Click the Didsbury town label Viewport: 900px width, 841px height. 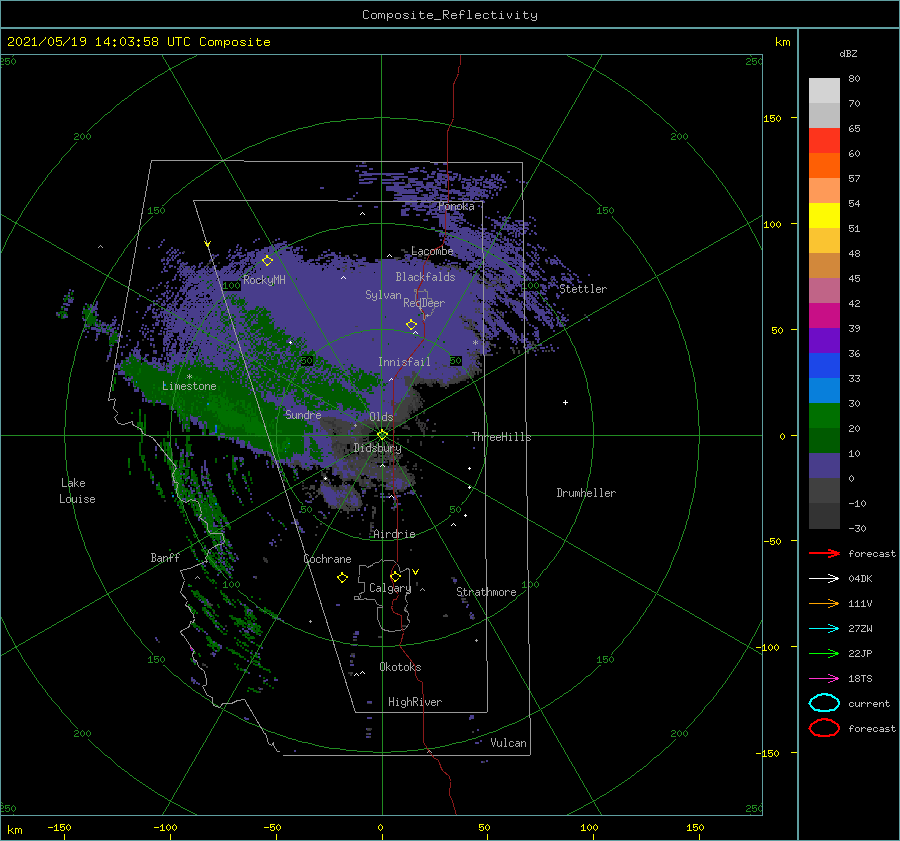tap(377, 448)
